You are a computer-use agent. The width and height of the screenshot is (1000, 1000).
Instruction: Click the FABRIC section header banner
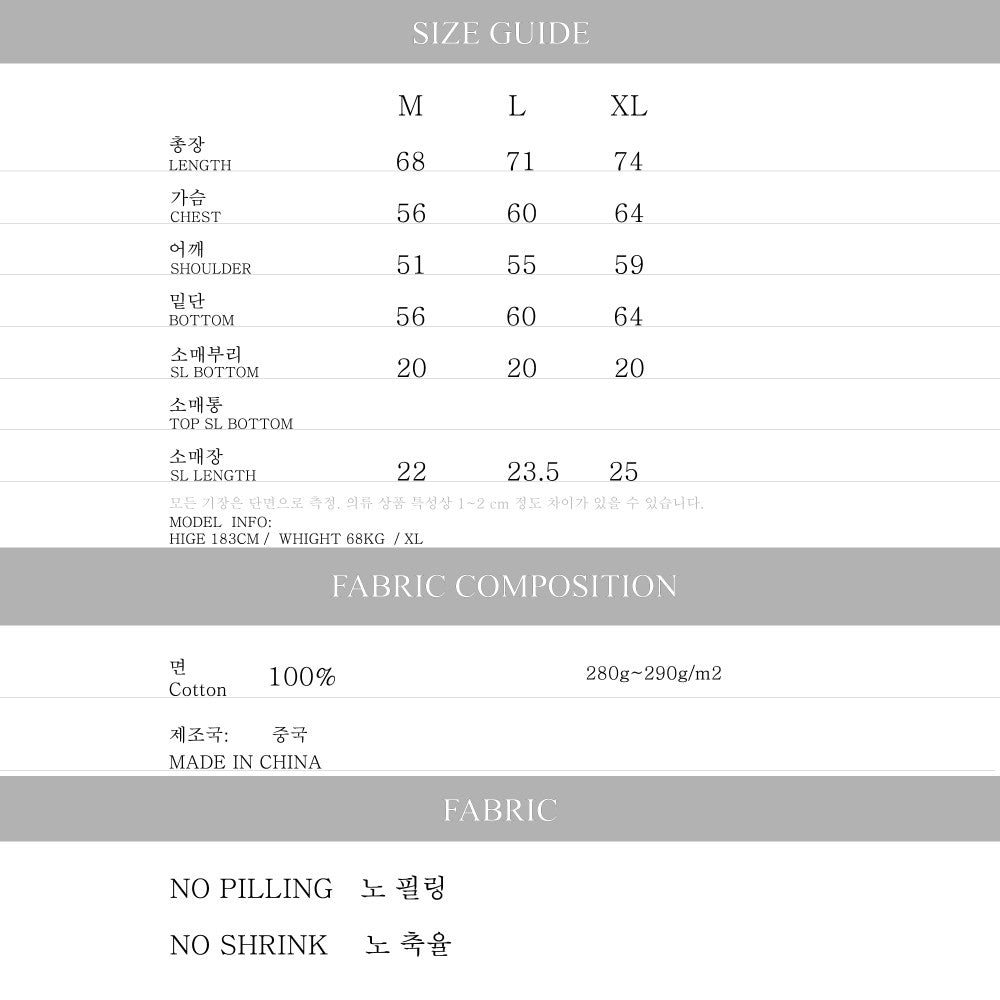click(x=500, y=809)
